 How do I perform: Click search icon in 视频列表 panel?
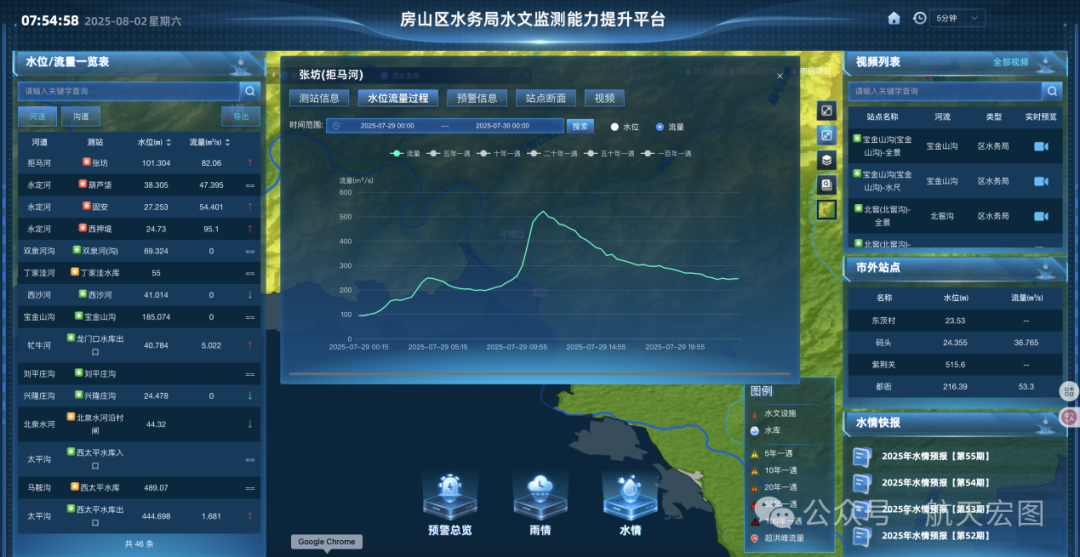click(1051, 91)
